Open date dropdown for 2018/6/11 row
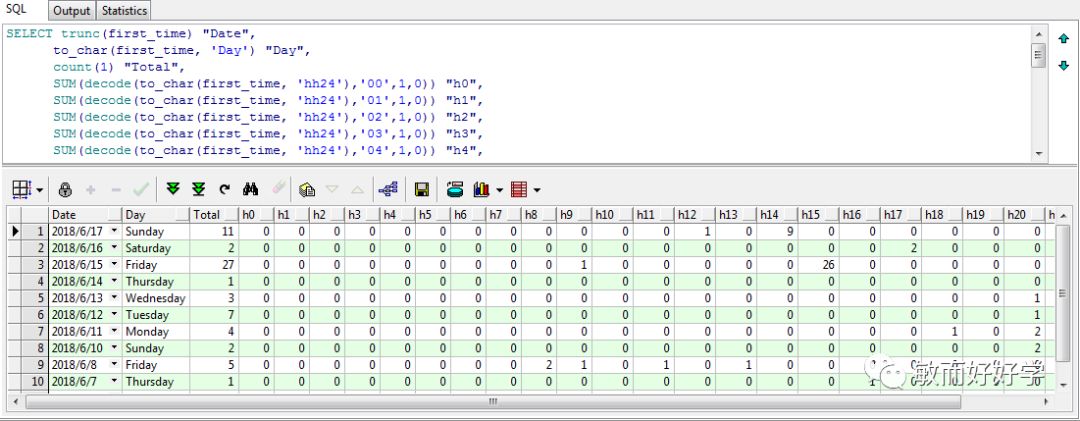Viewport: 1080px width, 421px height. (x=114, y=331)
